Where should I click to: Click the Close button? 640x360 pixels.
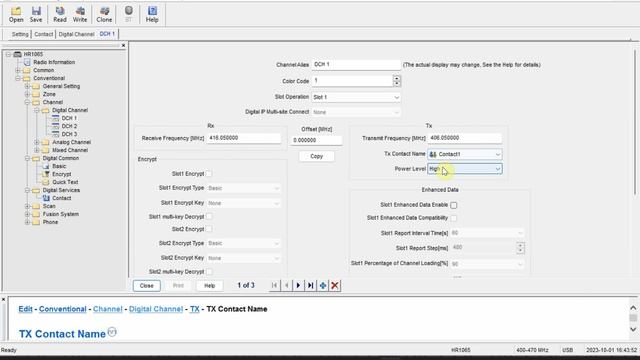click(147, 286)
